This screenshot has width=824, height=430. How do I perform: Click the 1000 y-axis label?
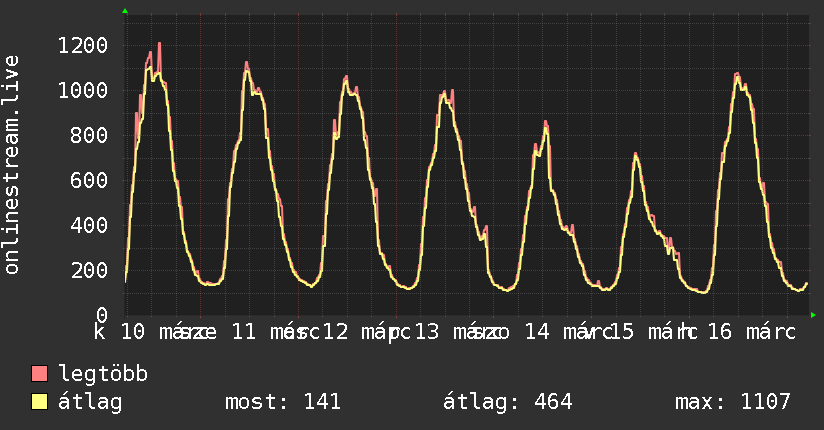tap(83, 90)
